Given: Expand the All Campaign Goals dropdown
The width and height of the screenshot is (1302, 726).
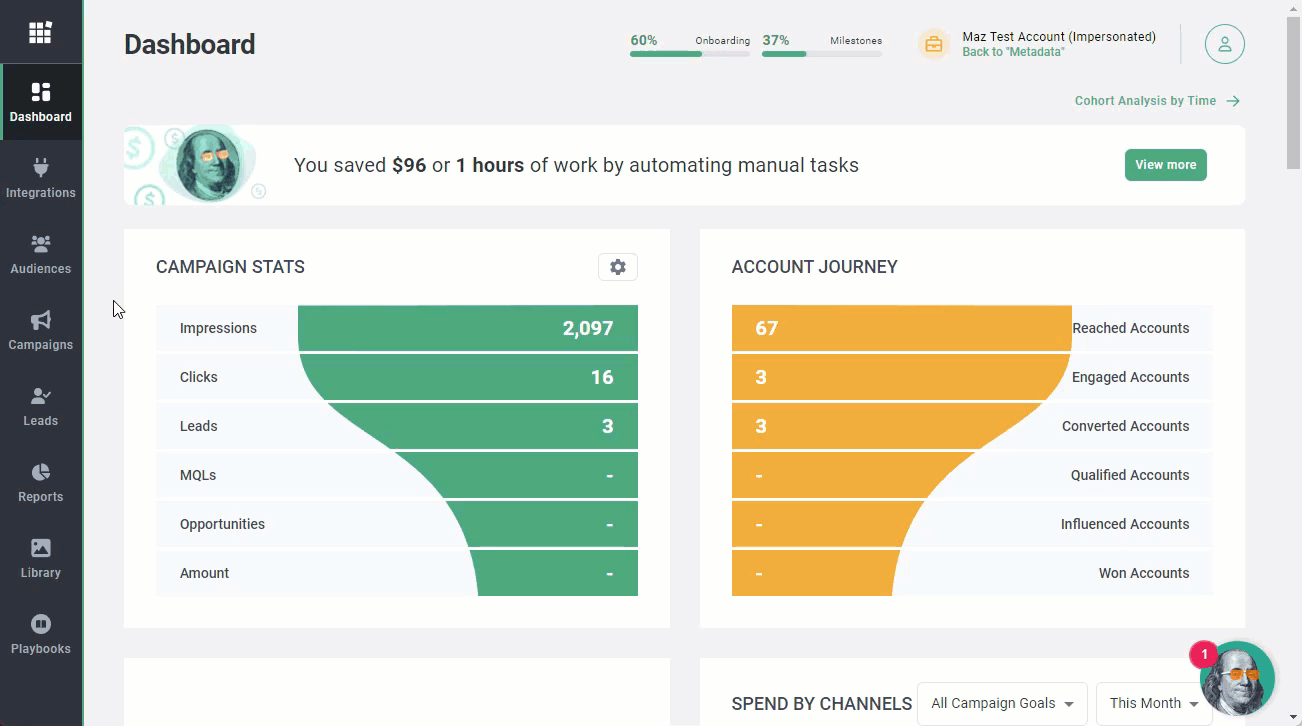Looking at the screenshot, I should 1002,704.
